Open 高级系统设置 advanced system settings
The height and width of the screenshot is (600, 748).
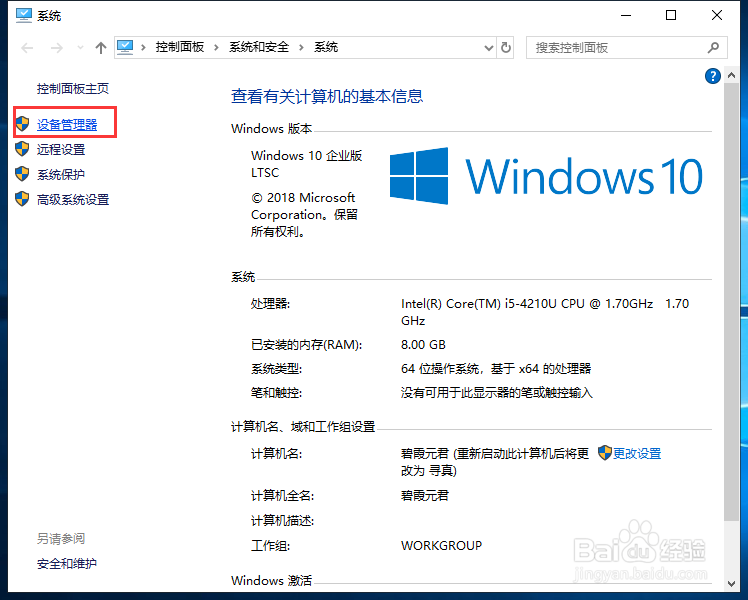tap(73, 199)
